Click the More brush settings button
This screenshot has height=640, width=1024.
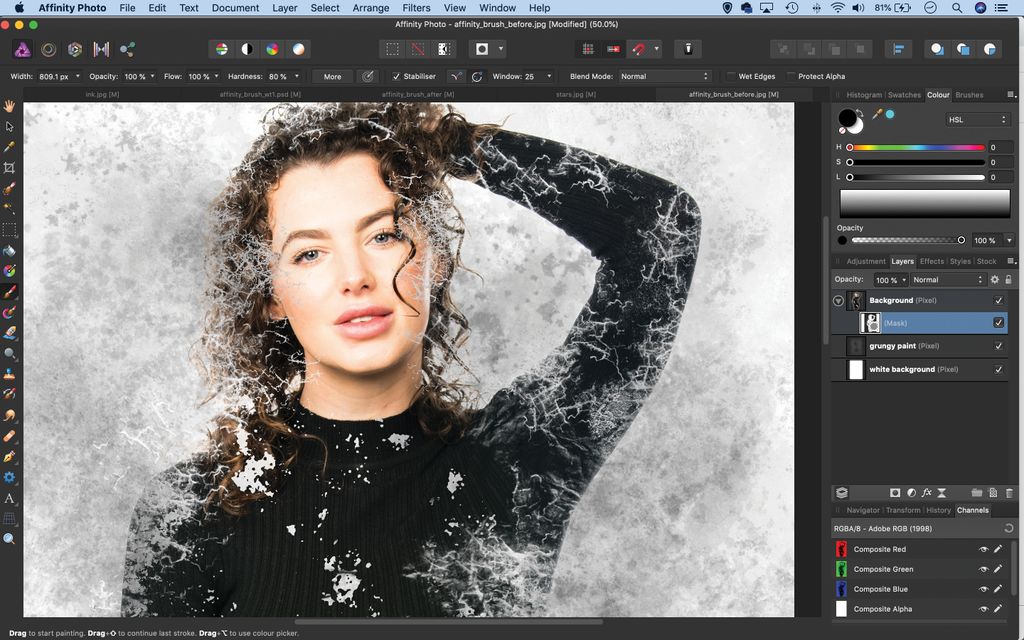click(330, 76)
